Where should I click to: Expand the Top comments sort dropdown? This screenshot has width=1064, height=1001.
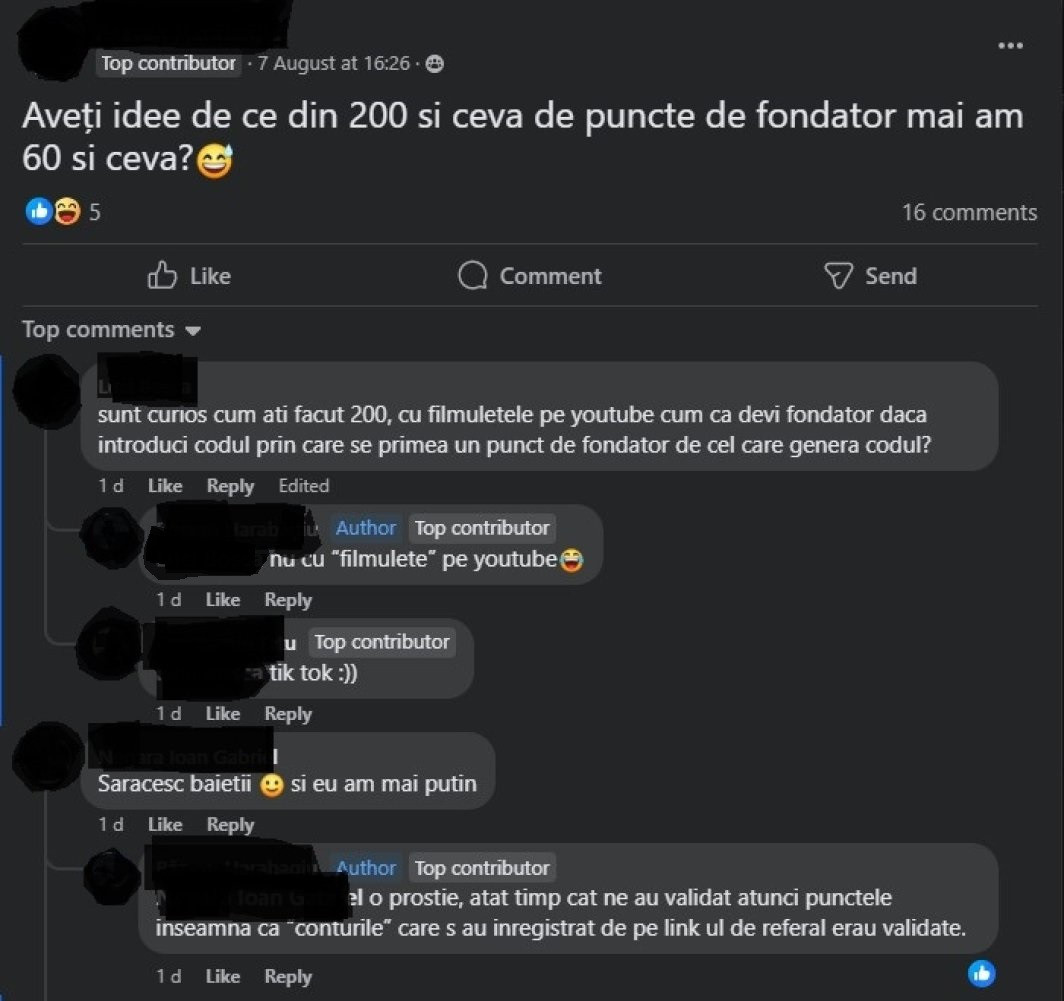click(111, 330)
